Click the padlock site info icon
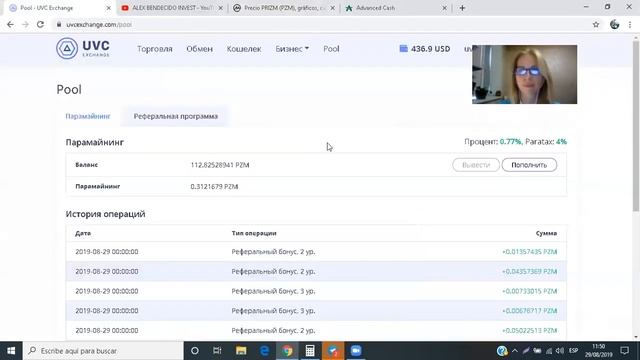 tap(59, 24)
